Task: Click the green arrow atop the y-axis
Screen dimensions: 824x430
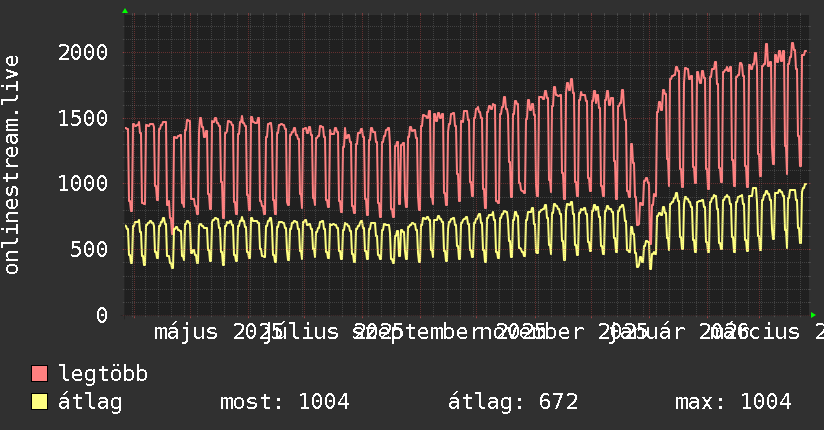Action: pos(125,11)
